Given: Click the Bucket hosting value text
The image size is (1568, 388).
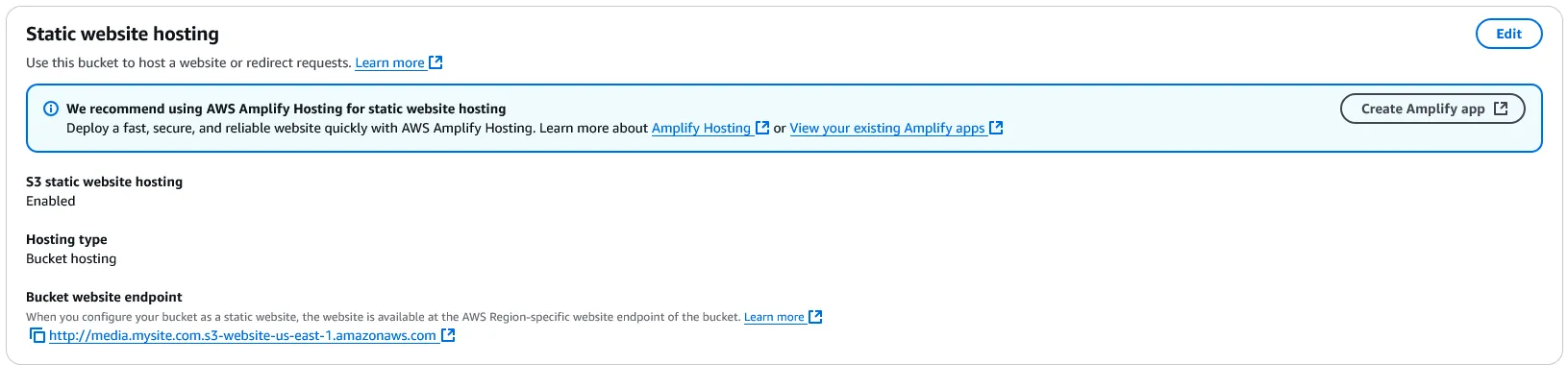Looking at the screenshot, I should [x=71, y=258].
